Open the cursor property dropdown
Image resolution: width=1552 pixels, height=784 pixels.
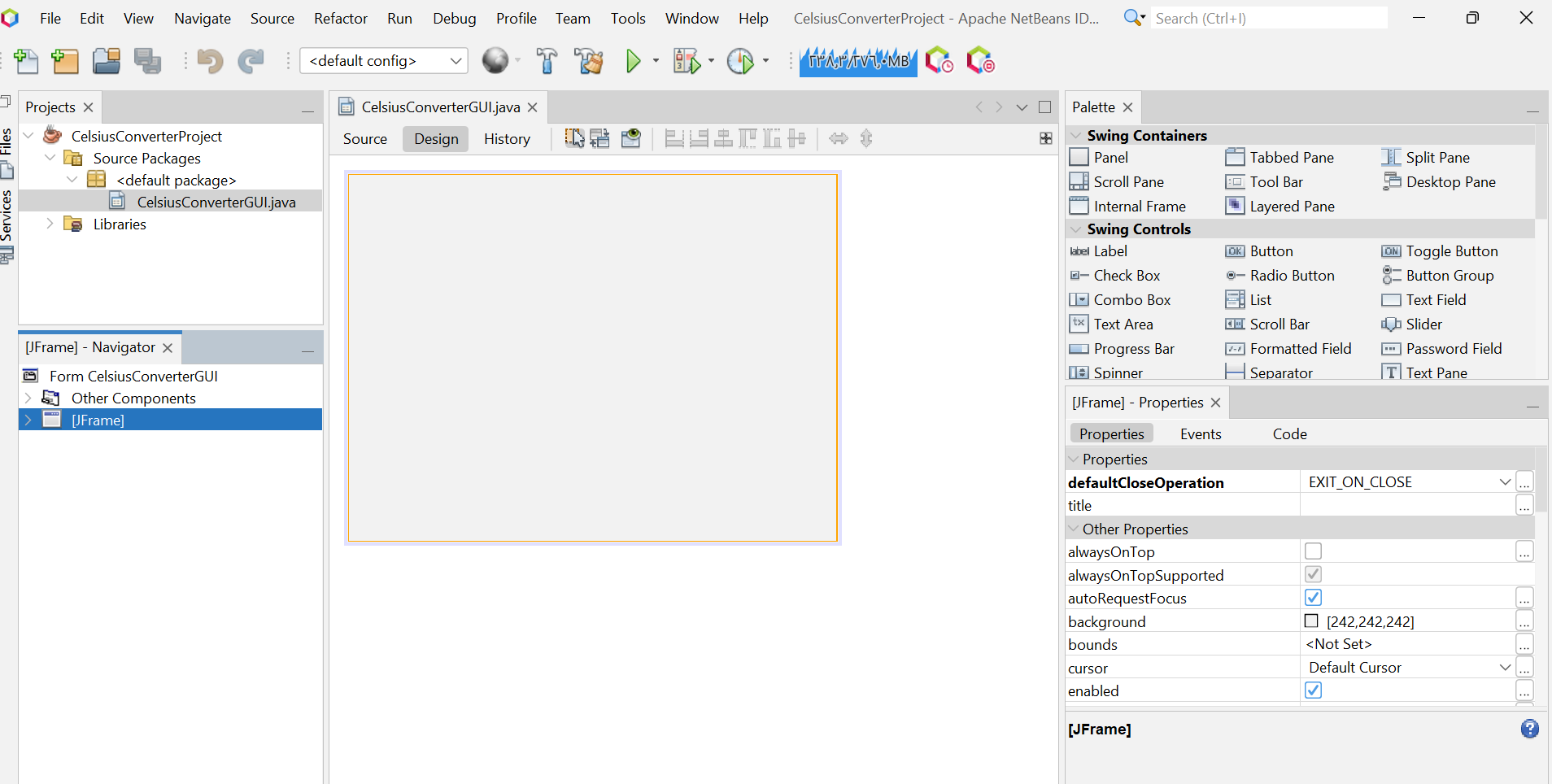pyautogui.click(x=1505, y=668)
